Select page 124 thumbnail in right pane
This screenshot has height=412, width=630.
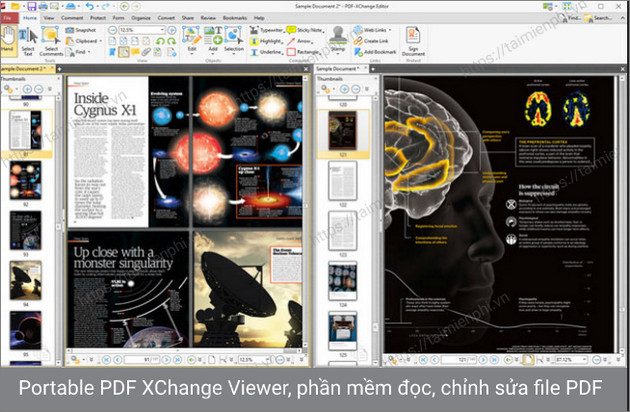pos(342,281)
